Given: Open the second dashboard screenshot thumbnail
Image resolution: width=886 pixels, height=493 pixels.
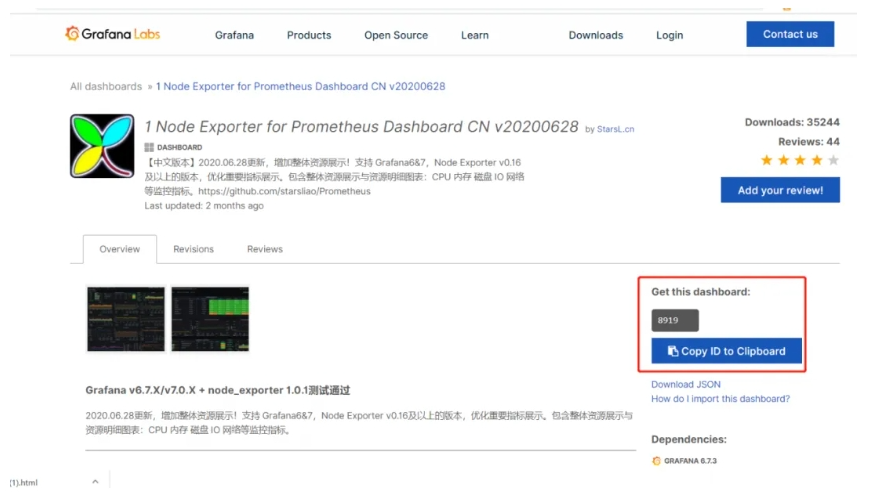Looking at the screenshot, I should tap(210, 319).
